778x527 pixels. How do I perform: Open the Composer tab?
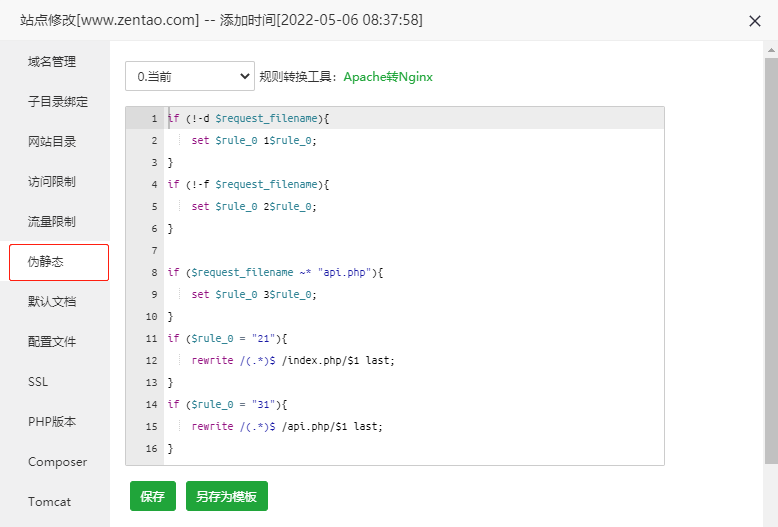pyautogui.click(x=57, y=462)
